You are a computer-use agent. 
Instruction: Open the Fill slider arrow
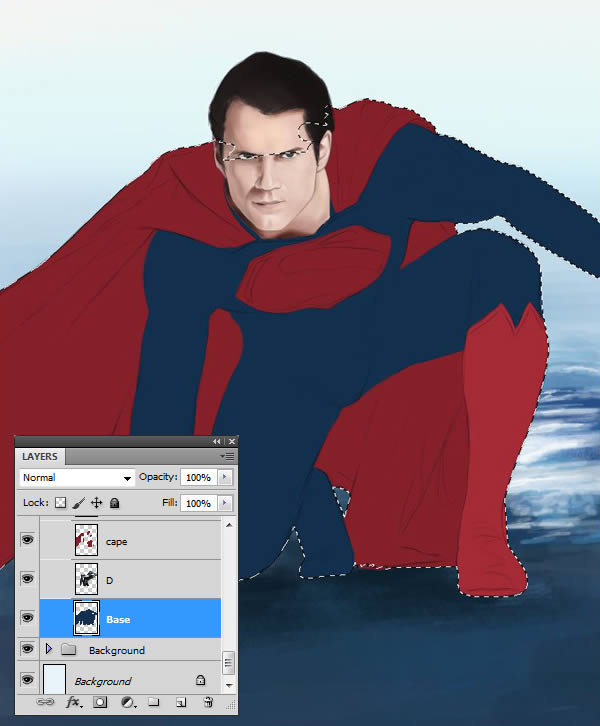(x=225, y=503)
